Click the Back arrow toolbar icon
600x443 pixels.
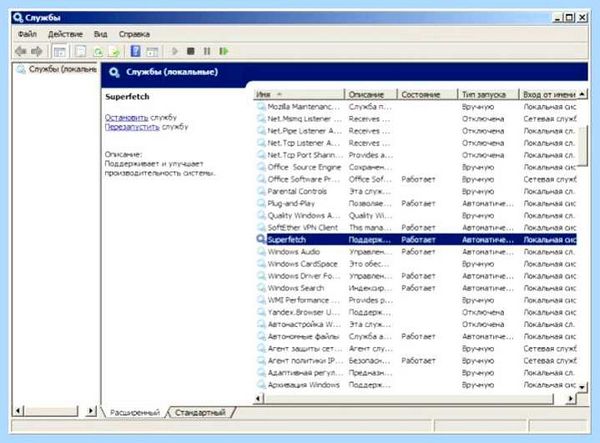click(21, 51)
